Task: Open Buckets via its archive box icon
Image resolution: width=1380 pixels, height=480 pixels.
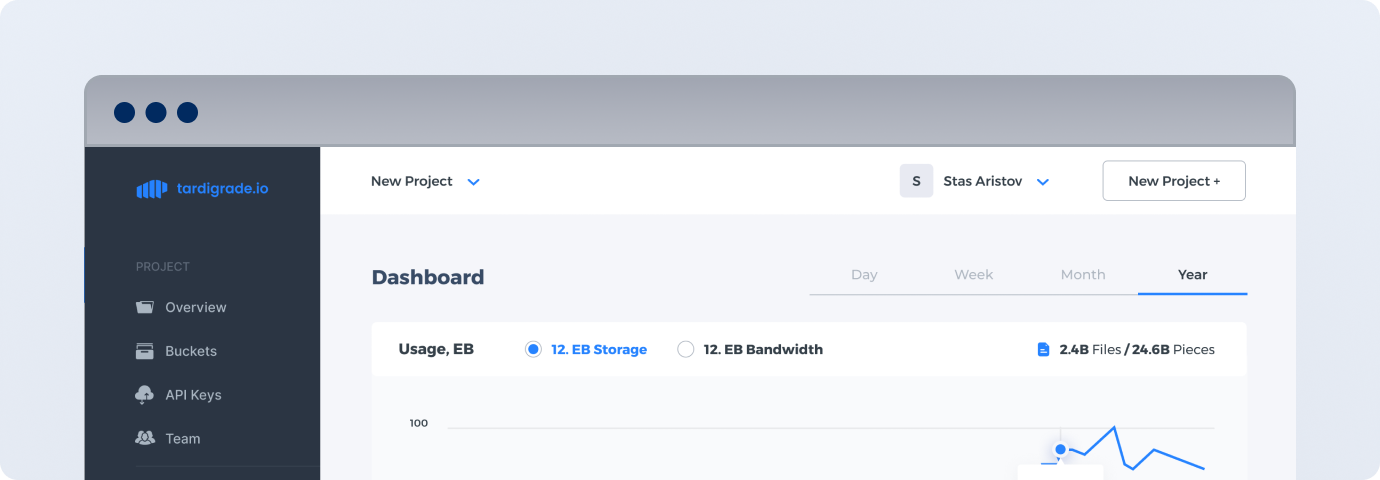Action: (x=145, y=351)
